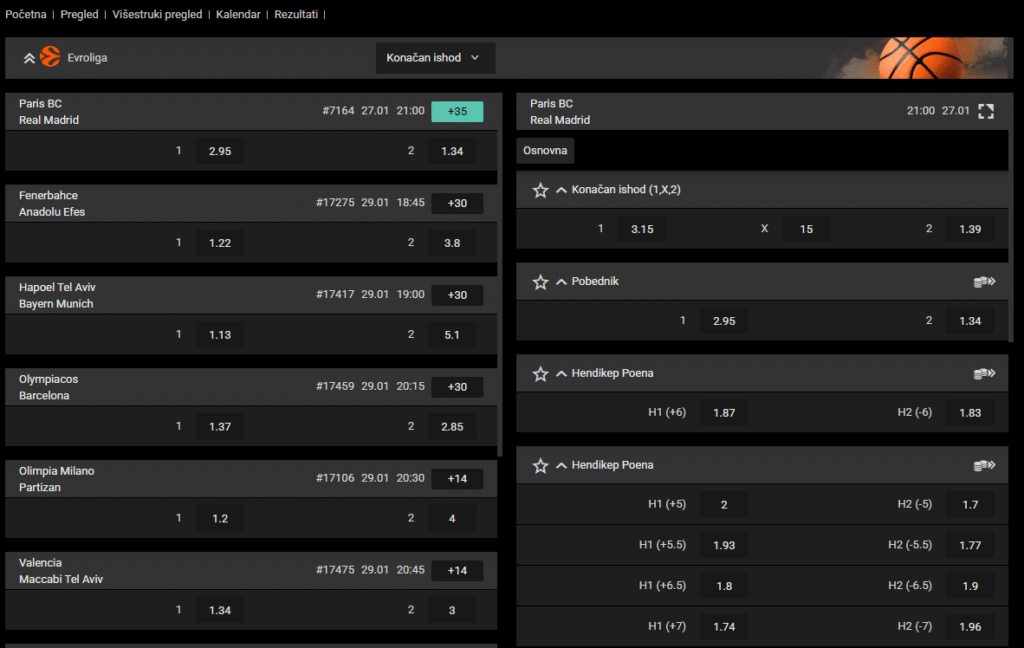Collapse the Pobednik market section
The height and width of the screenshot is (648, 1024).
tap(561, 282)
